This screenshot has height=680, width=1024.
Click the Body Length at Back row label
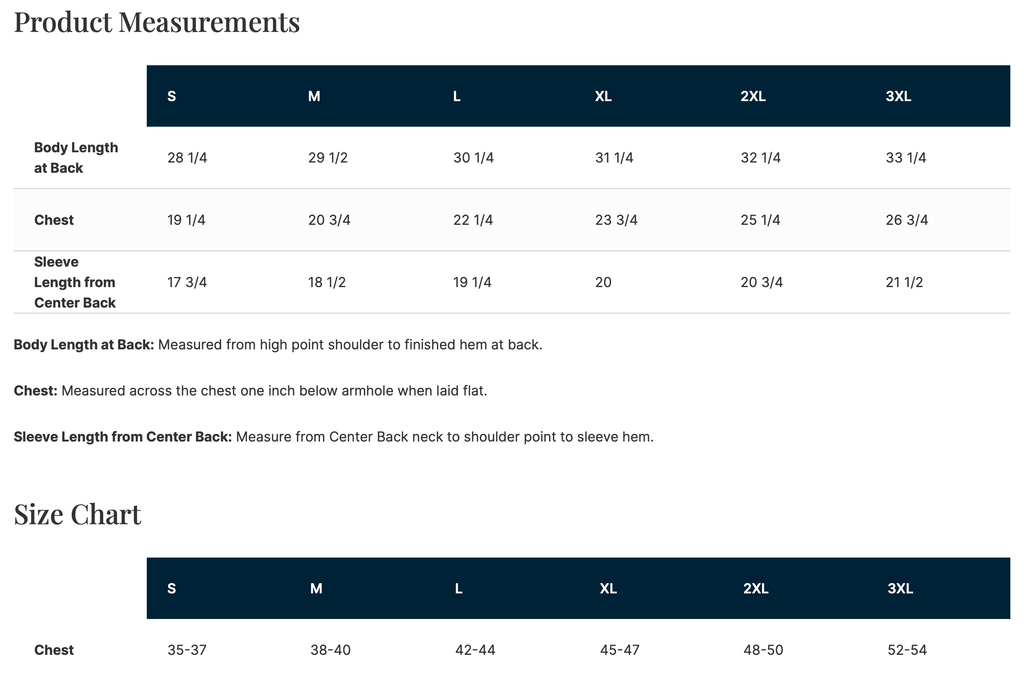76,158
